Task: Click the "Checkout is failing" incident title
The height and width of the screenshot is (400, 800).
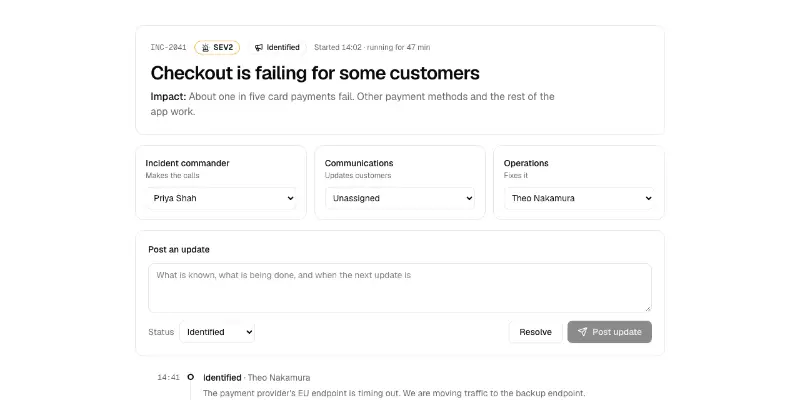Action: point(315,73)
